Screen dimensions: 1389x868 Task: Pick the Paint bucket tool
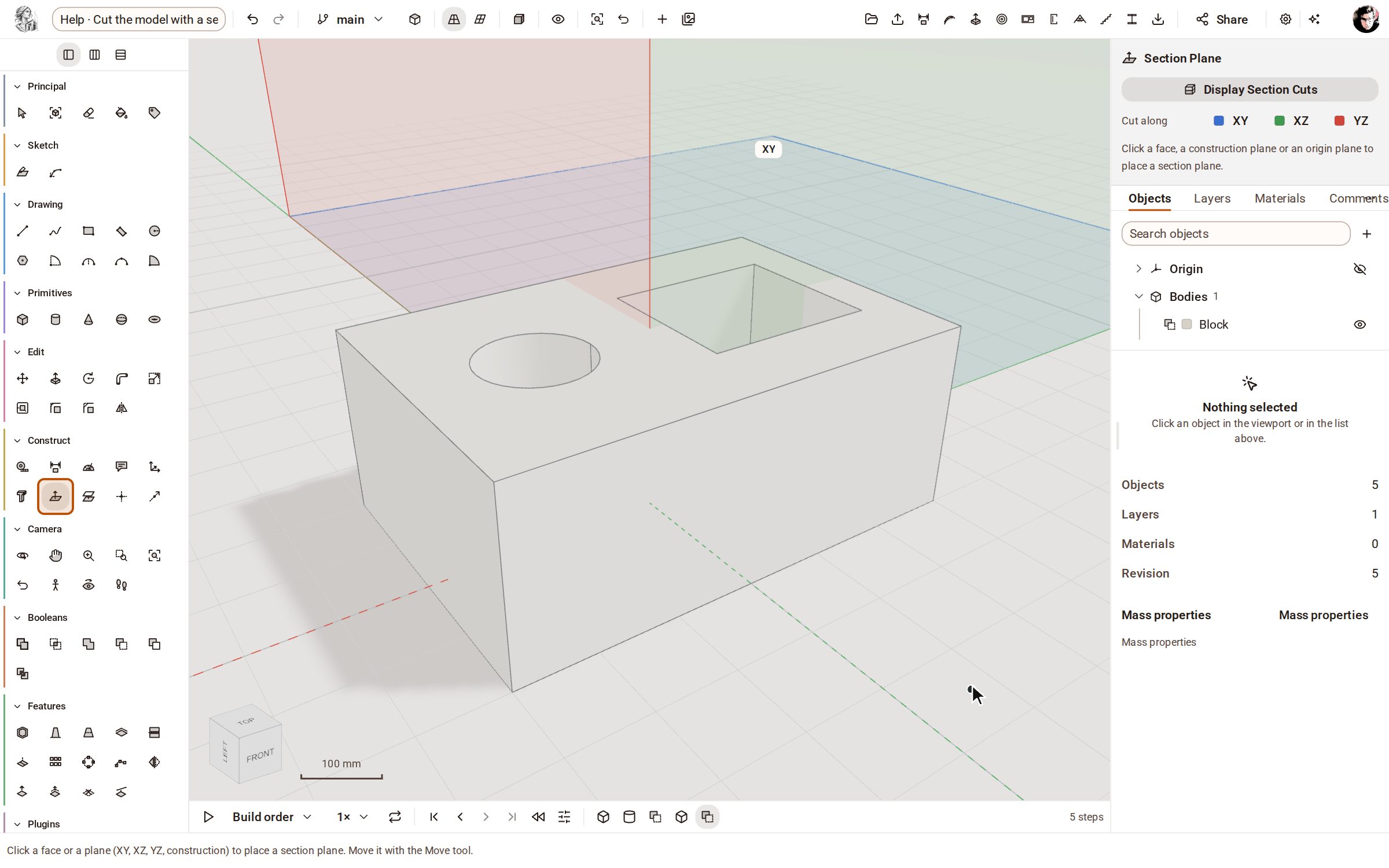(122, 113)
